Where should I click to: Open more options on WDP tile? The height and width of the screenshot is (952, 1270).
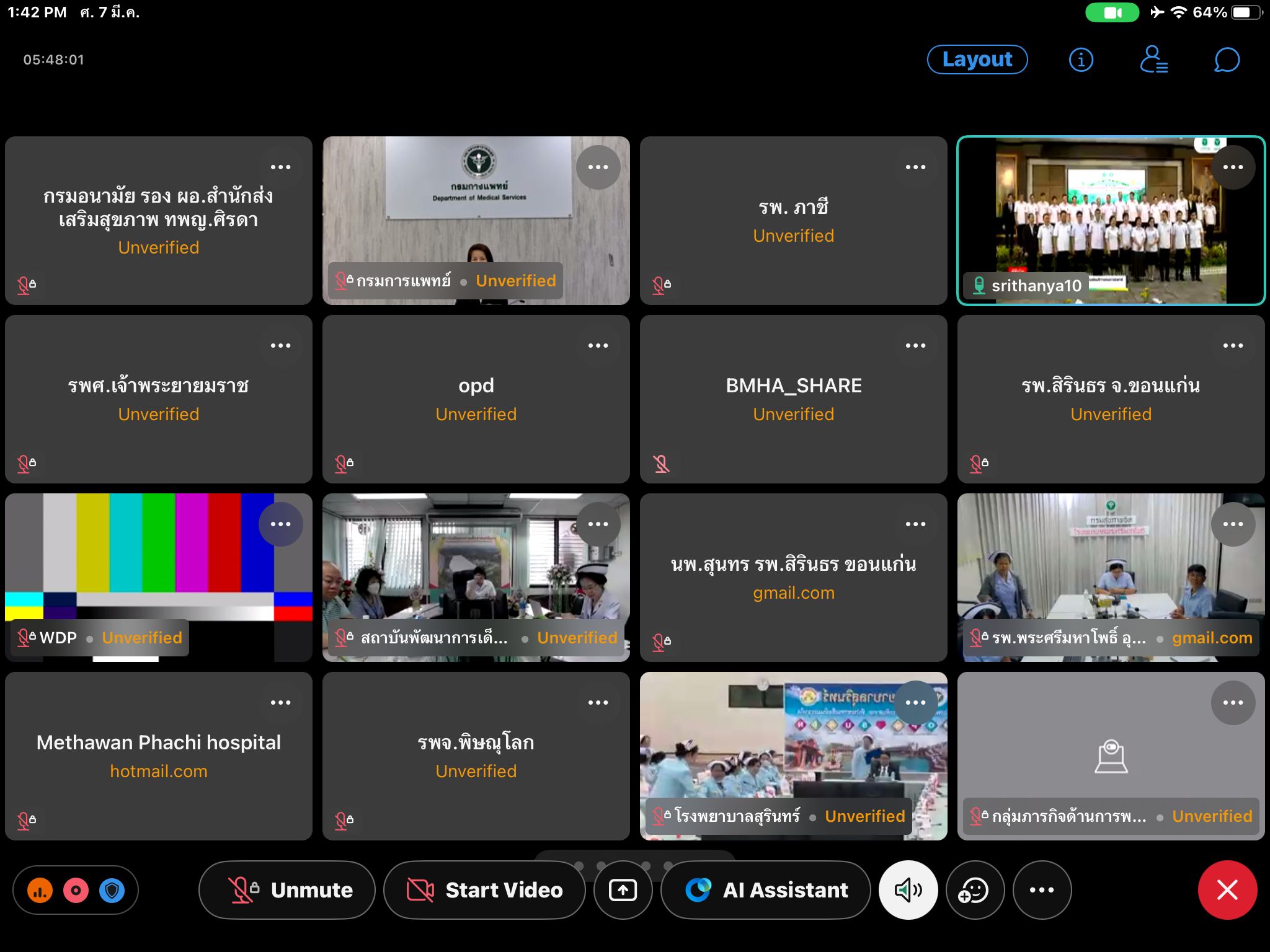(280, 524)
